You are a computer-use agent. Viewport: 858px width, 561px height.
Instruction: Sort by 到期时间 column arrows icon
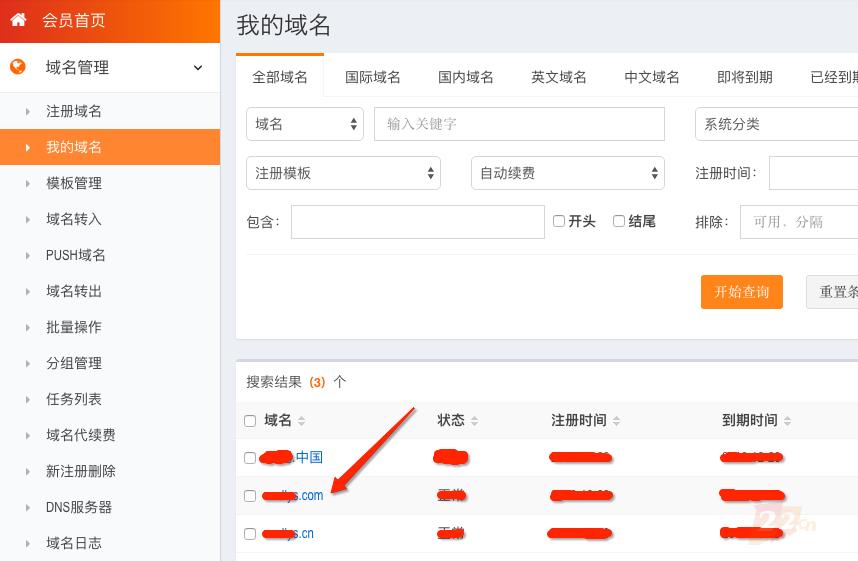pos(788,421)
